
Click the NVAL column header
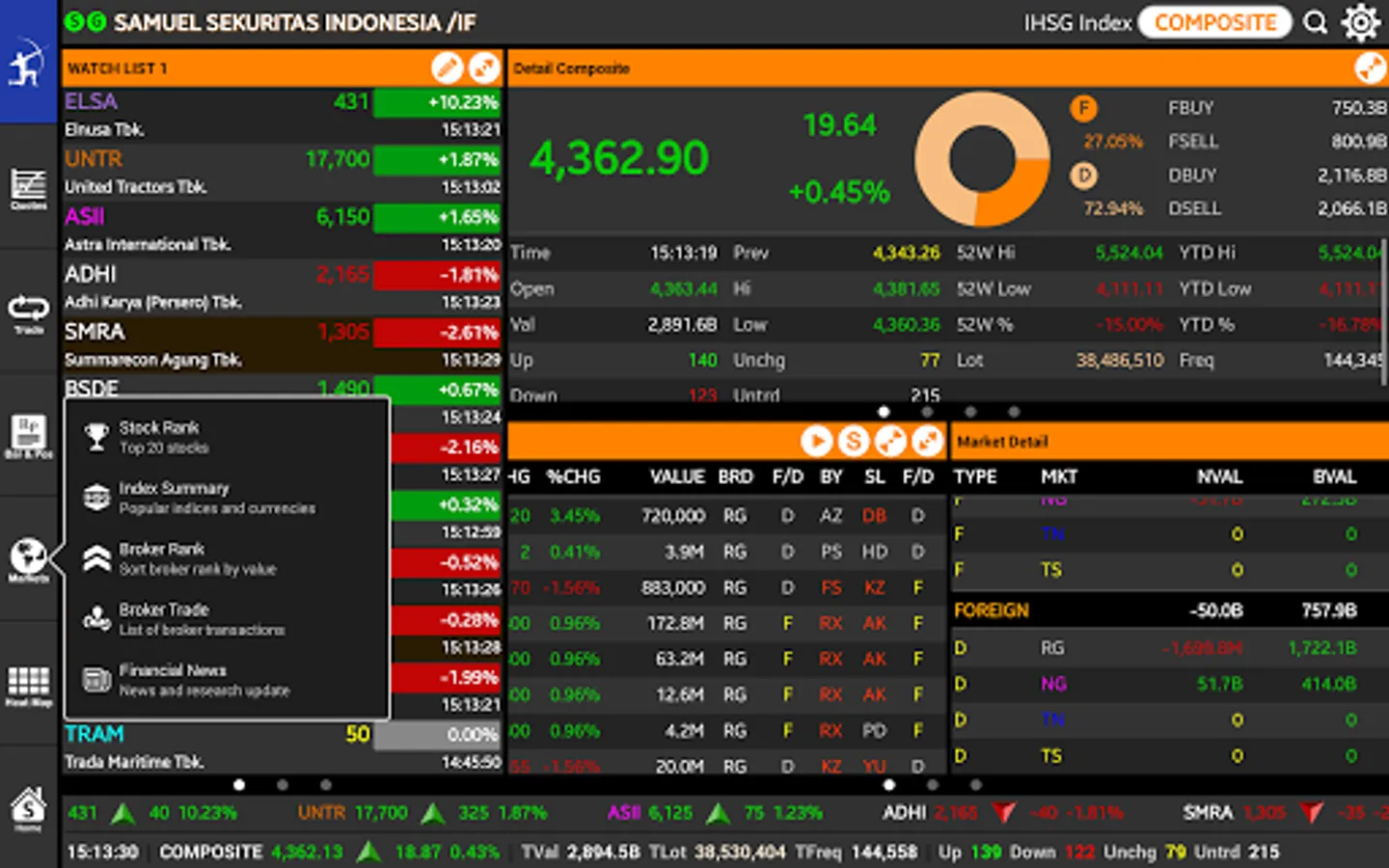[x=1219, y=476]
